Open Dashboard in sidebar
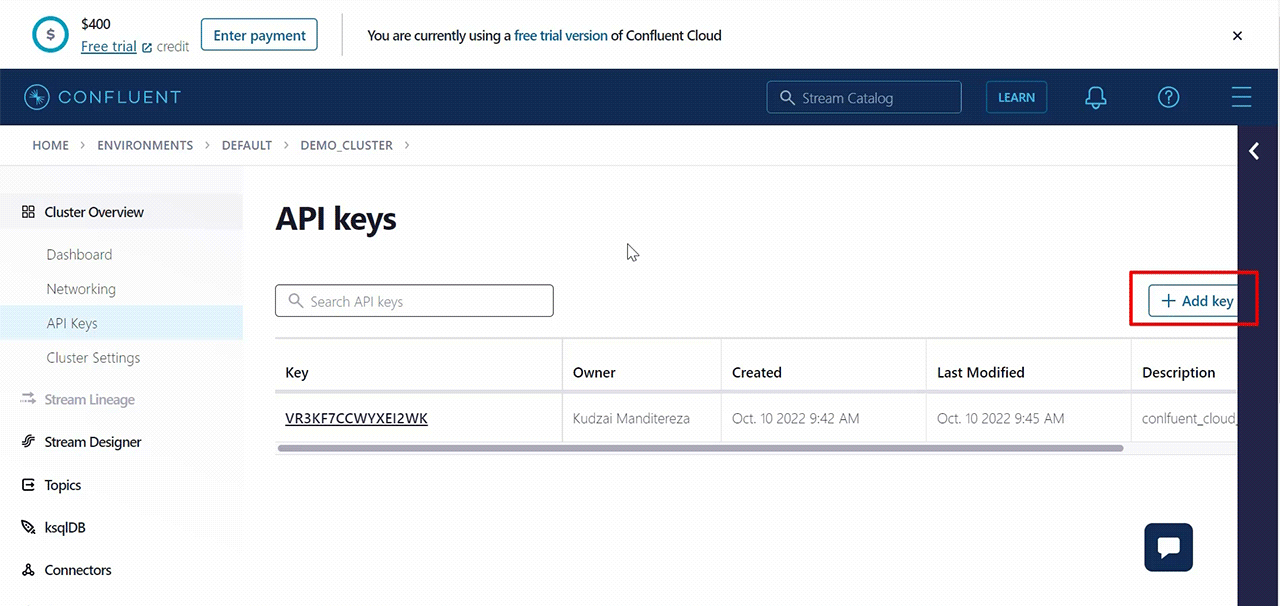The width and height of the screenshot is (1280, 606). click(79, 254)
